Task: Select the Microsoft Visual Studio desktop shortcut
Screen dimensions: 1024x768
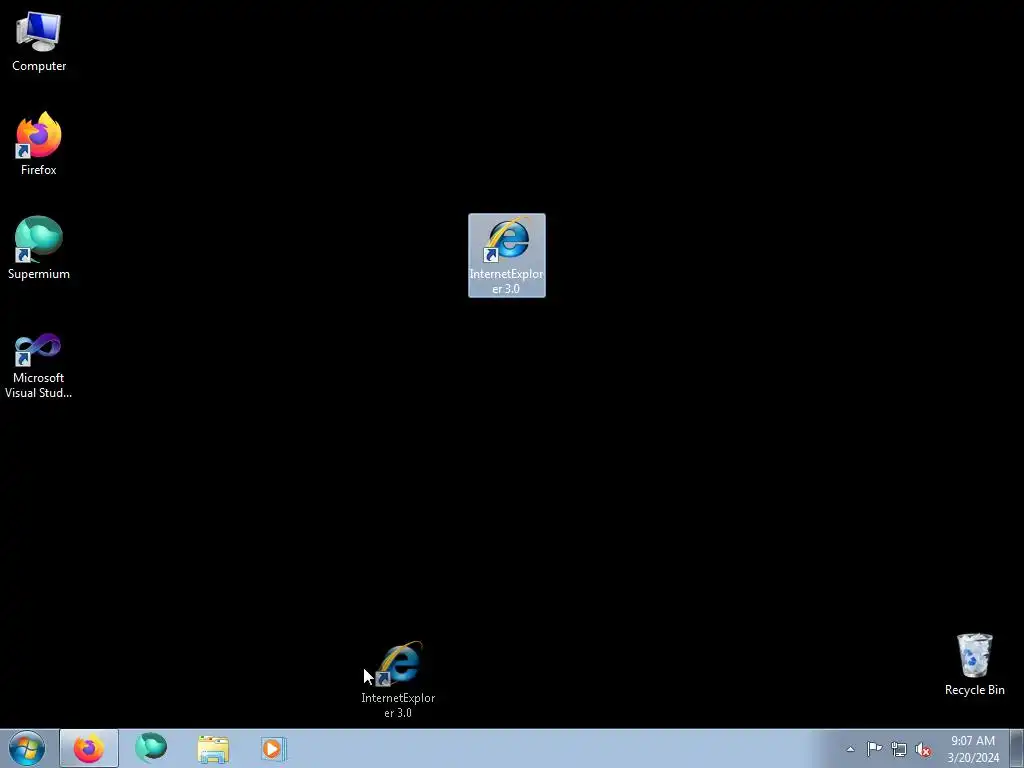Action: click(39, 366)
